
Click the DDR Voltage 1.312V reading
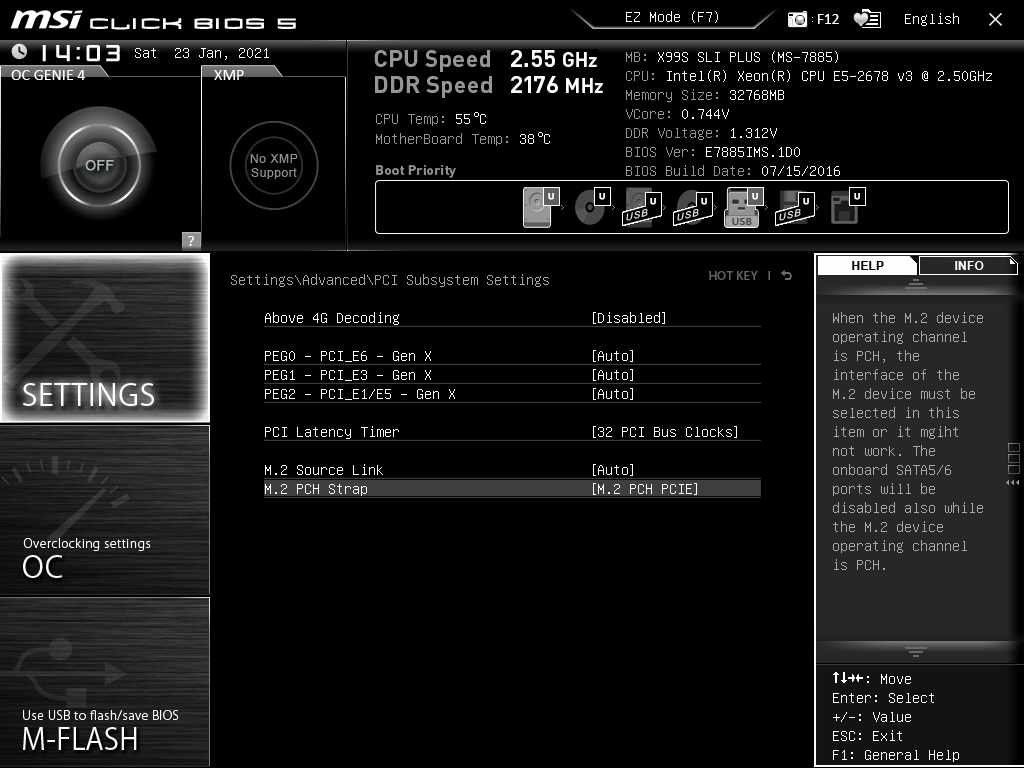point(701,133)
